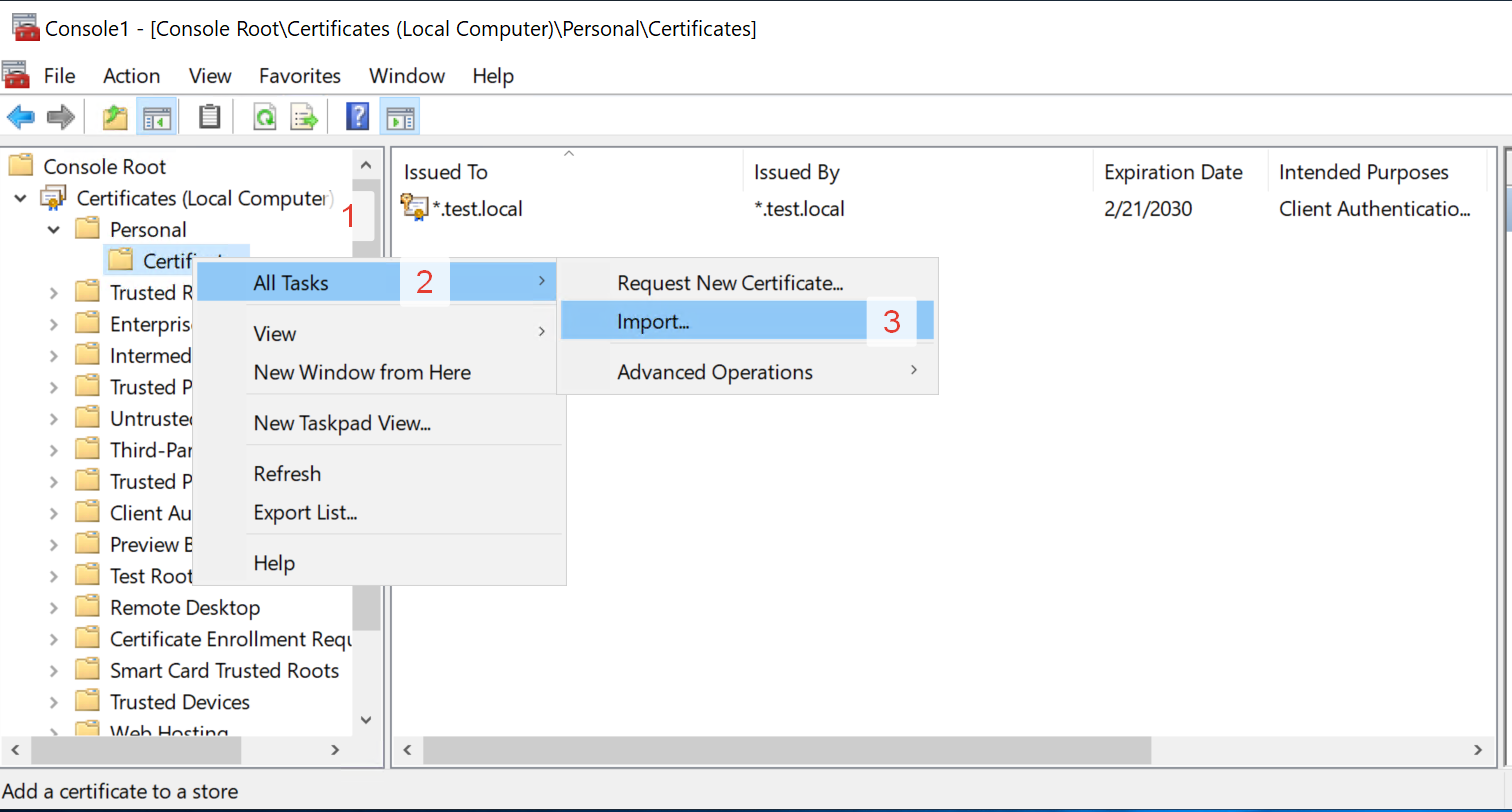Expand the Trusted Devices node
This screenshot has height=812, width=1512.
click(x=54, y=702)
